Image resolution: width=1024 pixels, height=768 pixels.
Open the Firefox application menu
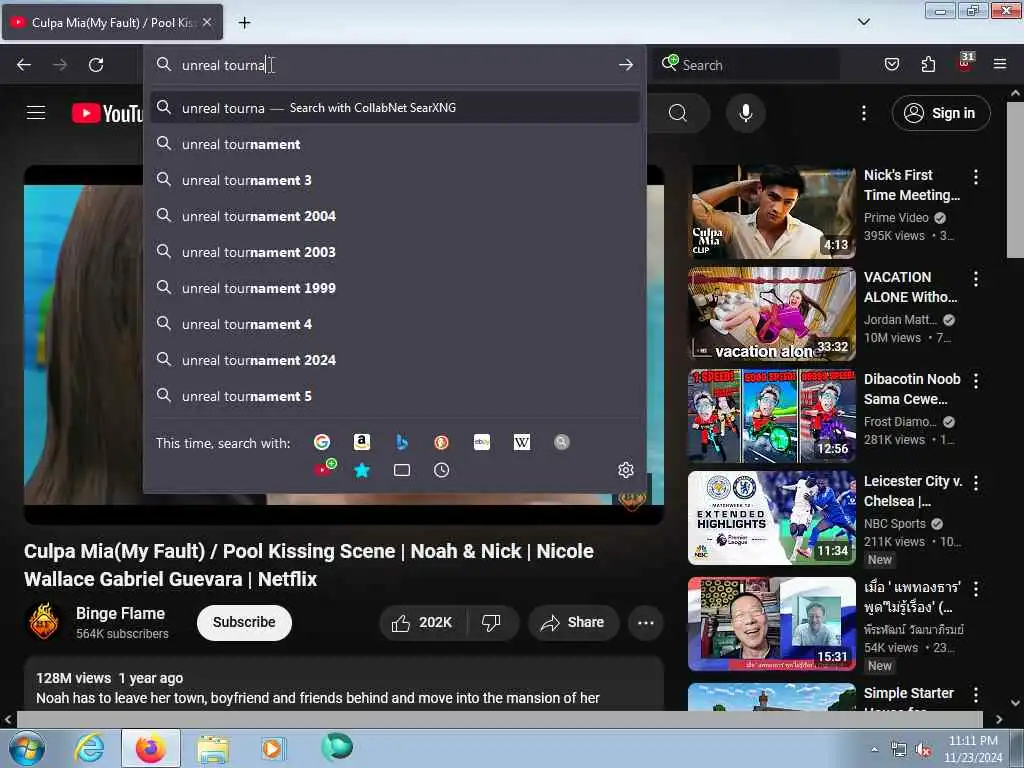(1000, 64)
